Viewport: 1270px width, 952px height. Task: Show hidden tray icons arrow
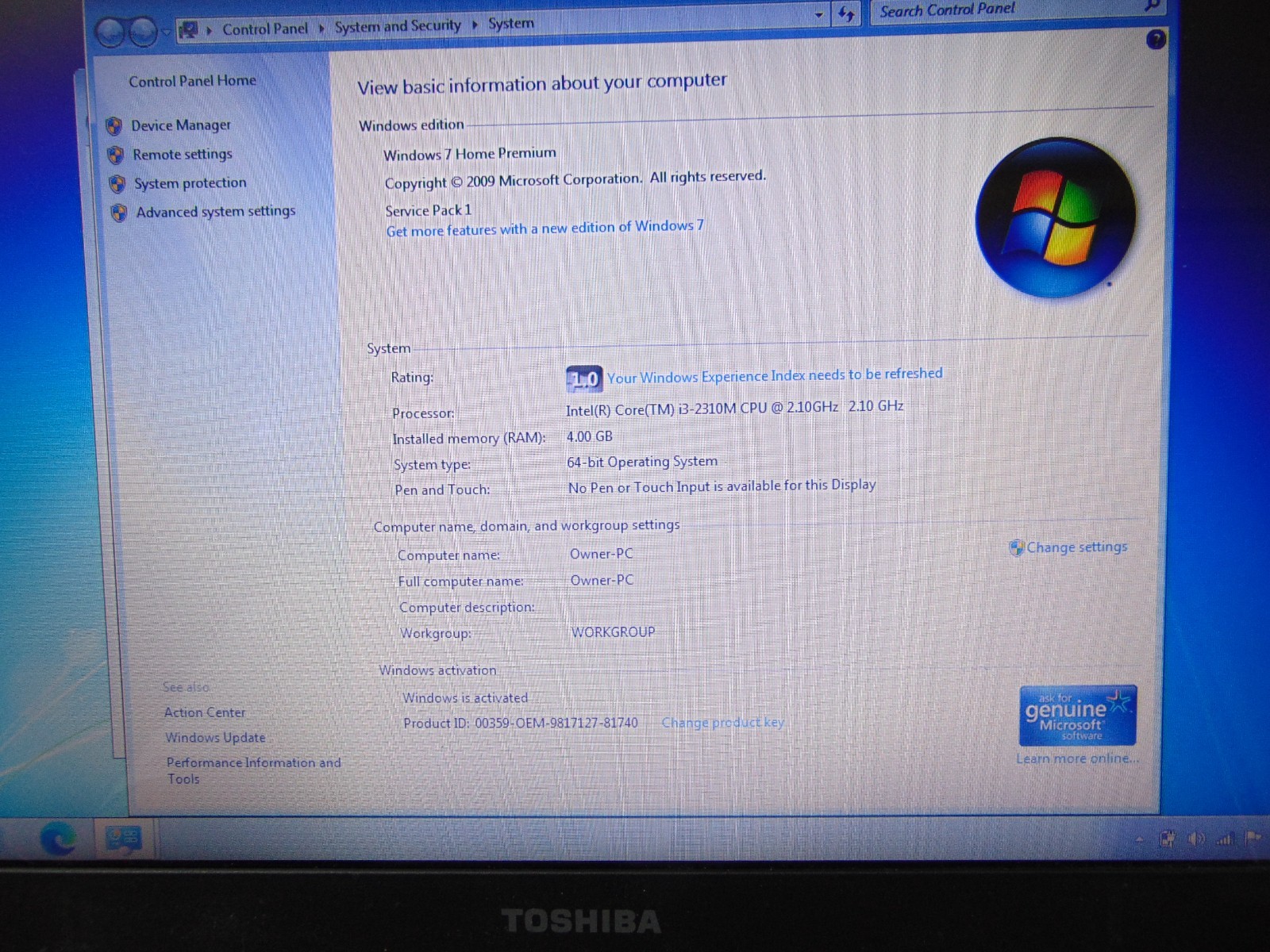click(x=1141, y=839)
